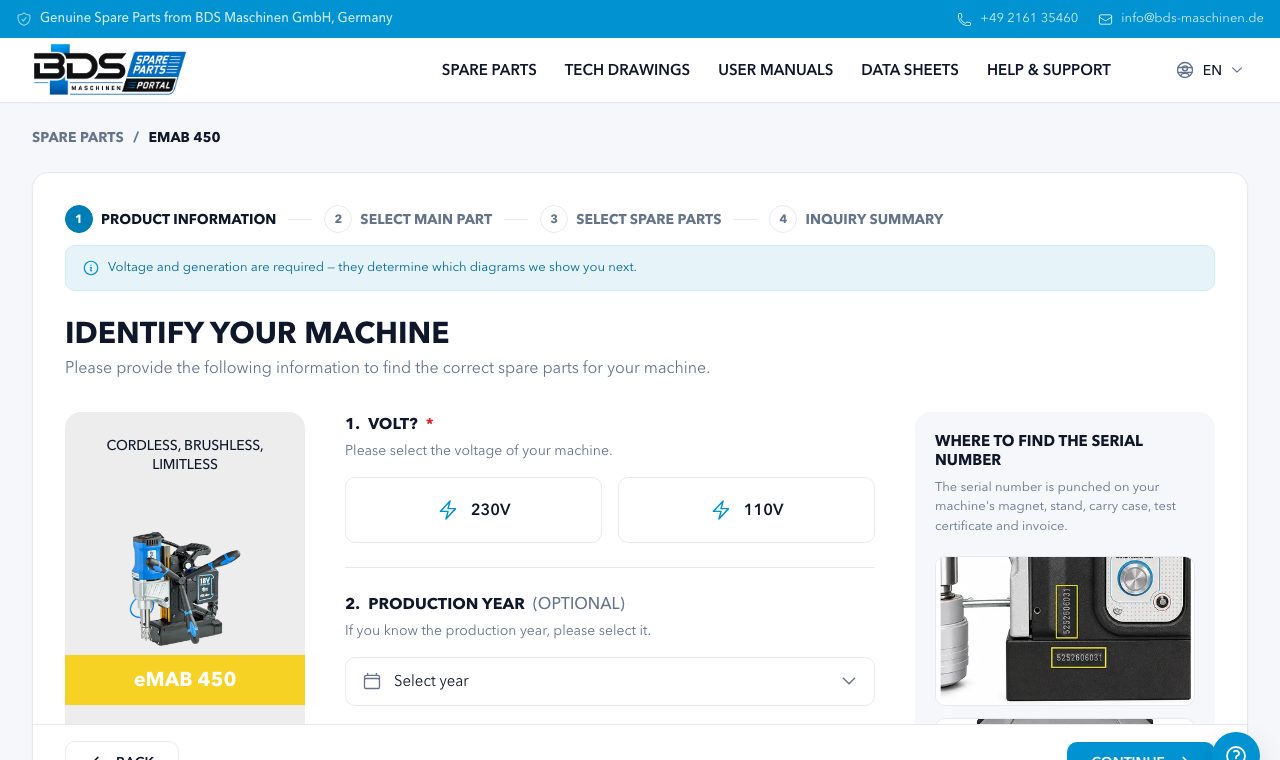Screen dimensions: 1280x760
Task: Click the '(OPTIONAL)' label text
Action: coord(579,604)
